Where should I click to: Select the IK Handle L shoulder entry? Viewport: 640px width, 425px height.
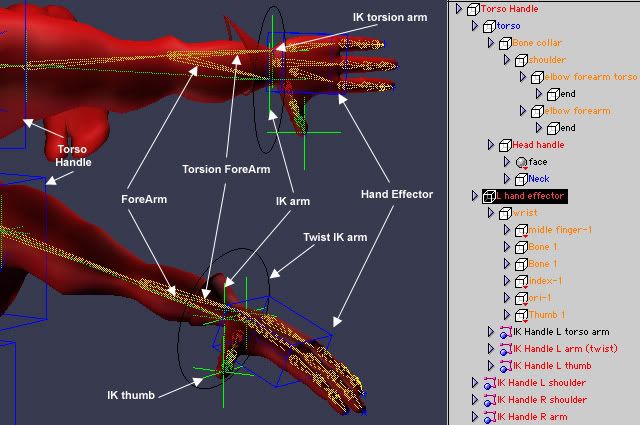(541, 383)
